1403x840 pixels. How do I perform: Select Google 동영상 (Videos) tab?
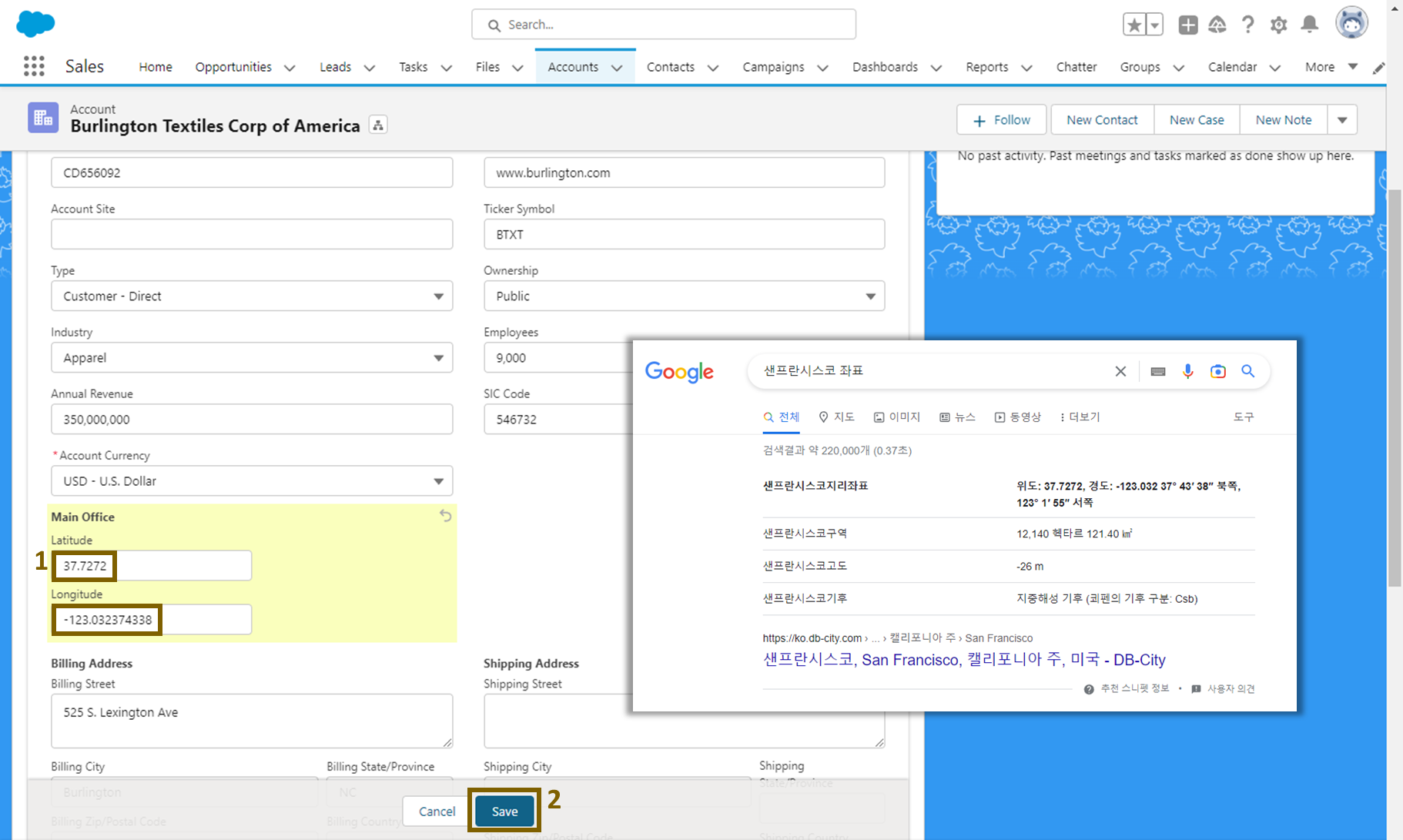pos(1017,417)
